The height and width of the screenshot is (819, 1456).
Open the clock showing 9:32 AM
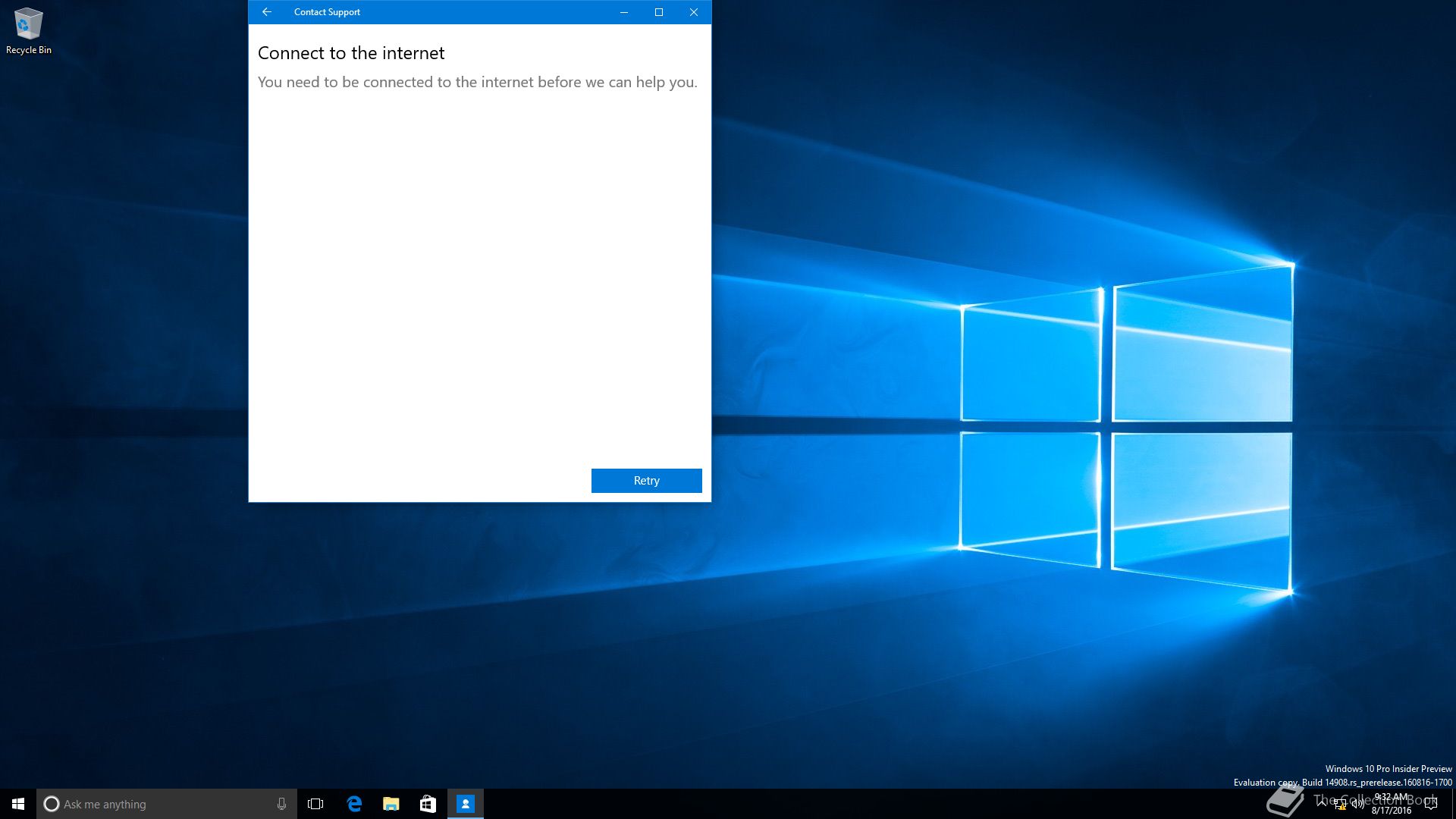1392,804
